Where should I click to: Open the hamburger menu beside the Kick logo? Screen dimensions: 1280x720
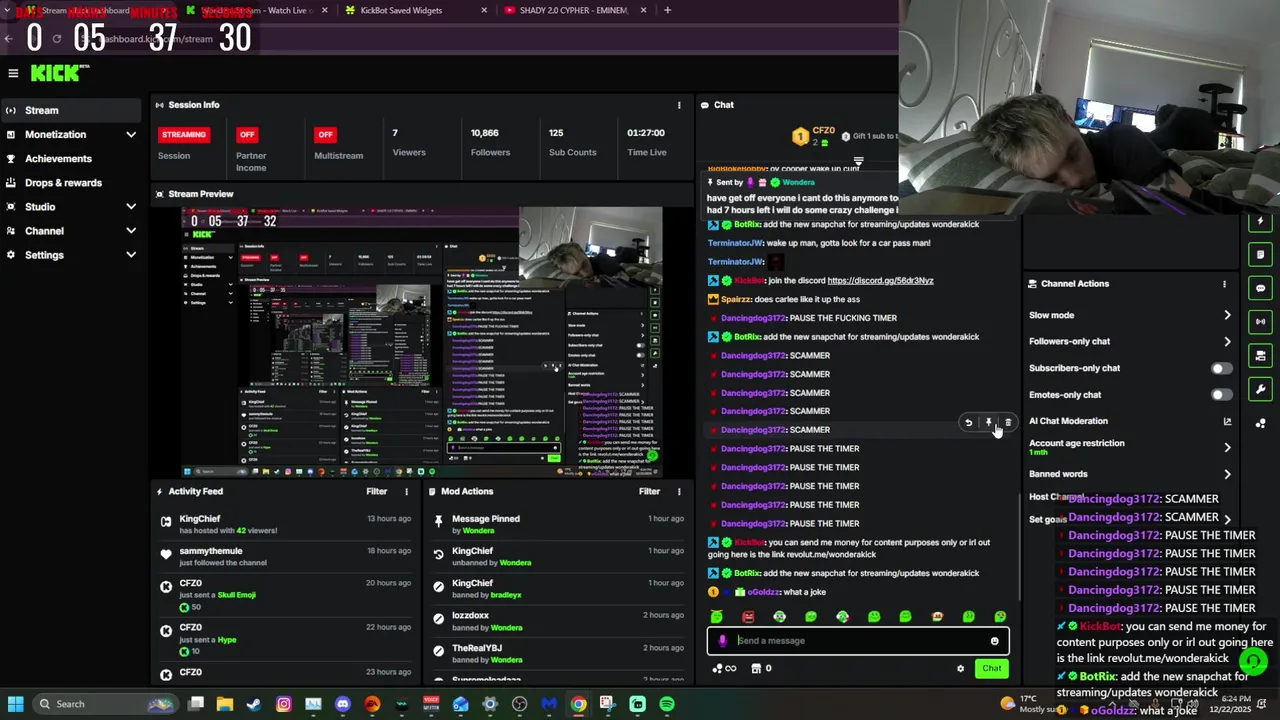coord(13,73)
